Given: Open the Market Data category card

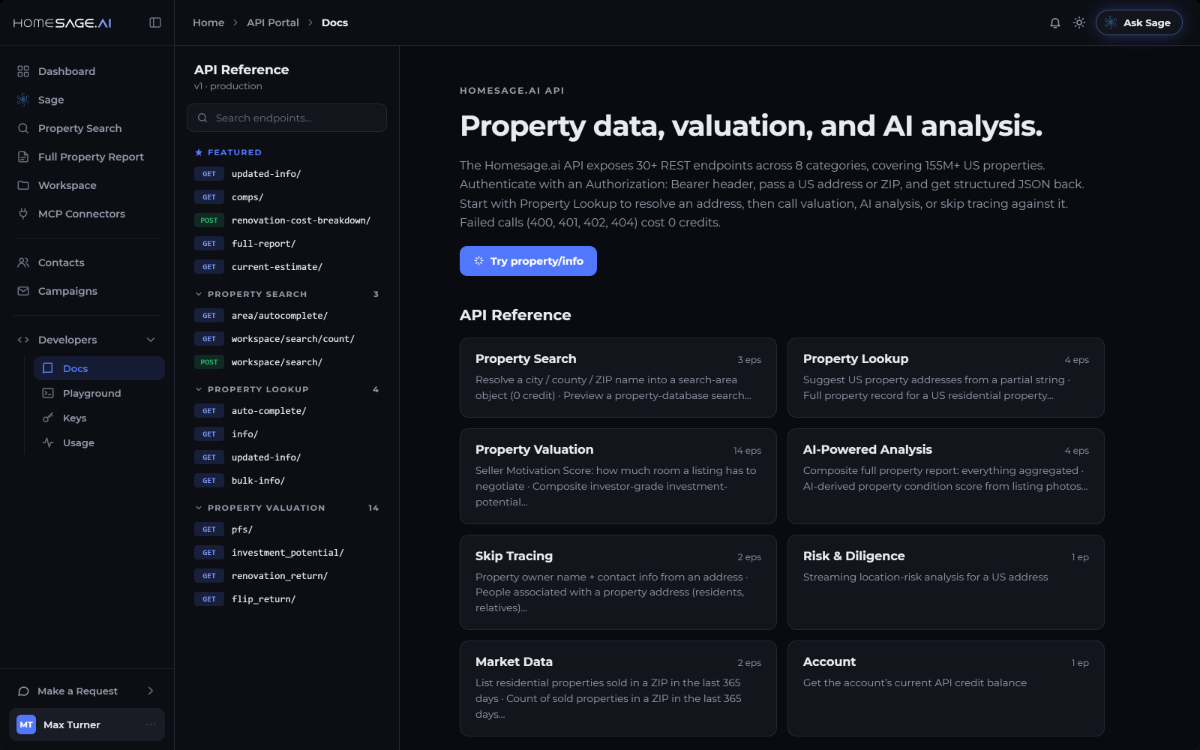Looking at the screenshot, I should coord(618,688).
